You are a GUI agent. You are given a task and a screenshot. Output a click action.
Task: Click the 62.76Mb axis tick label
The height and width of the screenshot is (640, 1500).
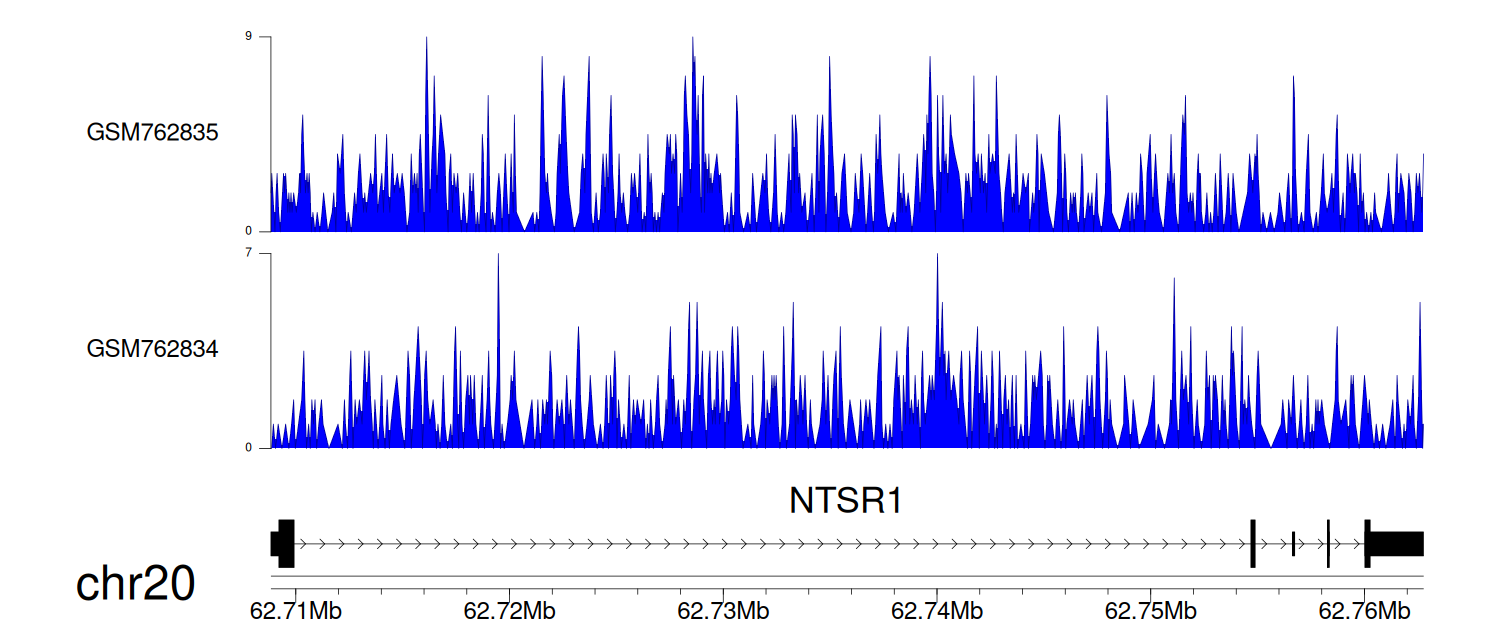point(1365,609)
